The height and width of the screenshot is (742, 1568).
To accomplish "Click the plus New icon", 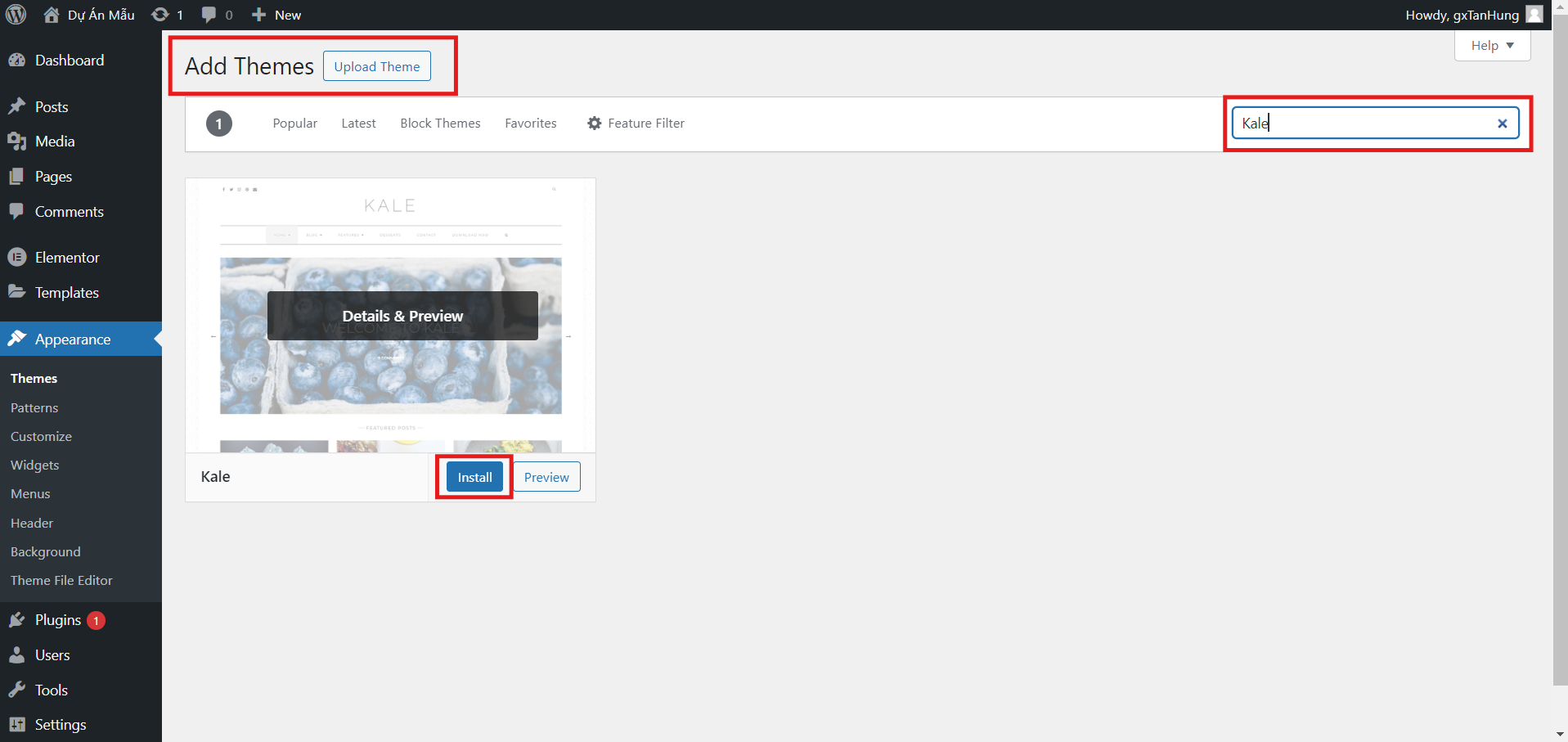I will [258, 15].
